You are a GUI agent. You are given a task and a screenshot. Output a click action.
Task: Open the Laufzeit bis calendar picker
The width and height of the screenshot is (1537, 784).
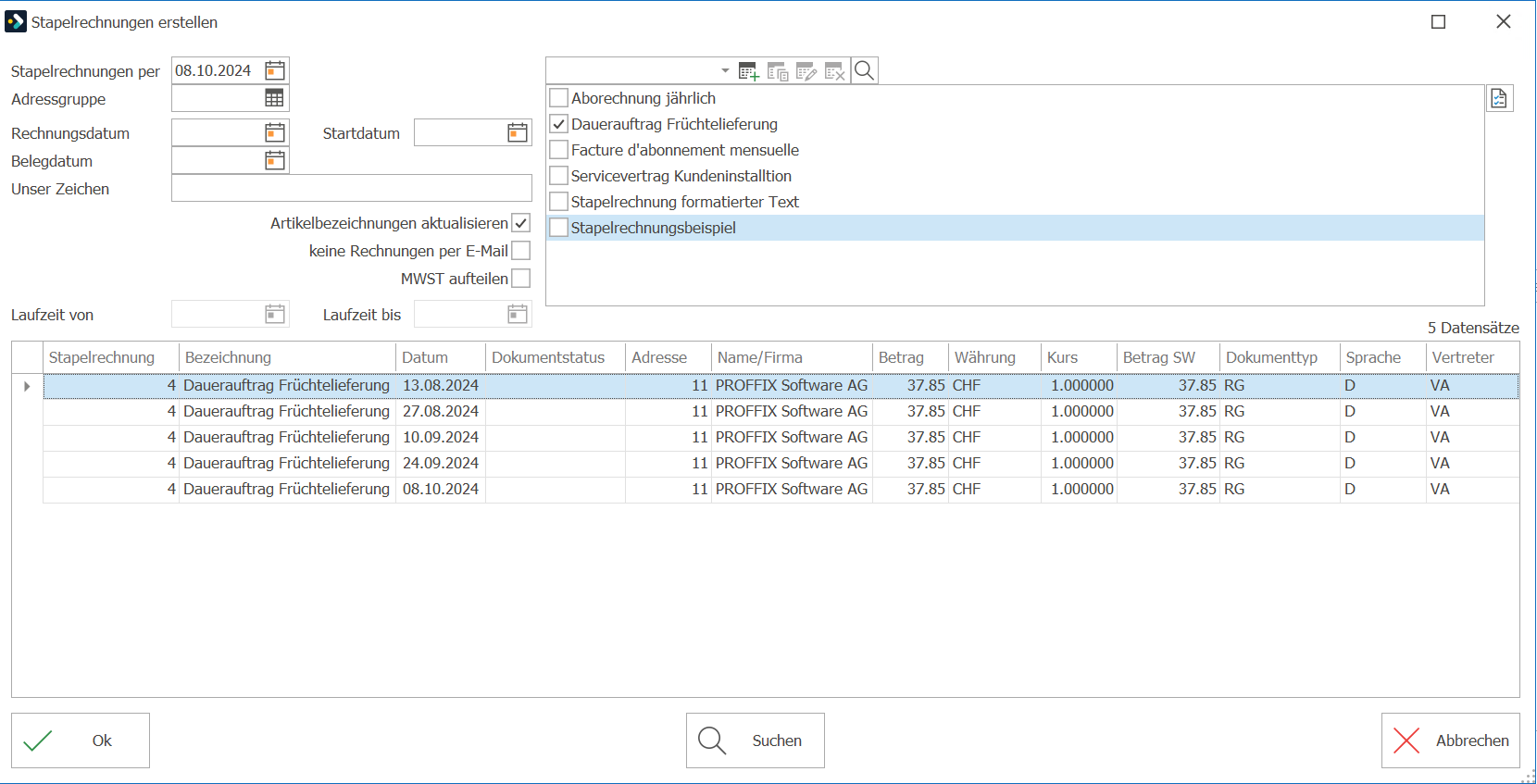[x=518, y=314]
